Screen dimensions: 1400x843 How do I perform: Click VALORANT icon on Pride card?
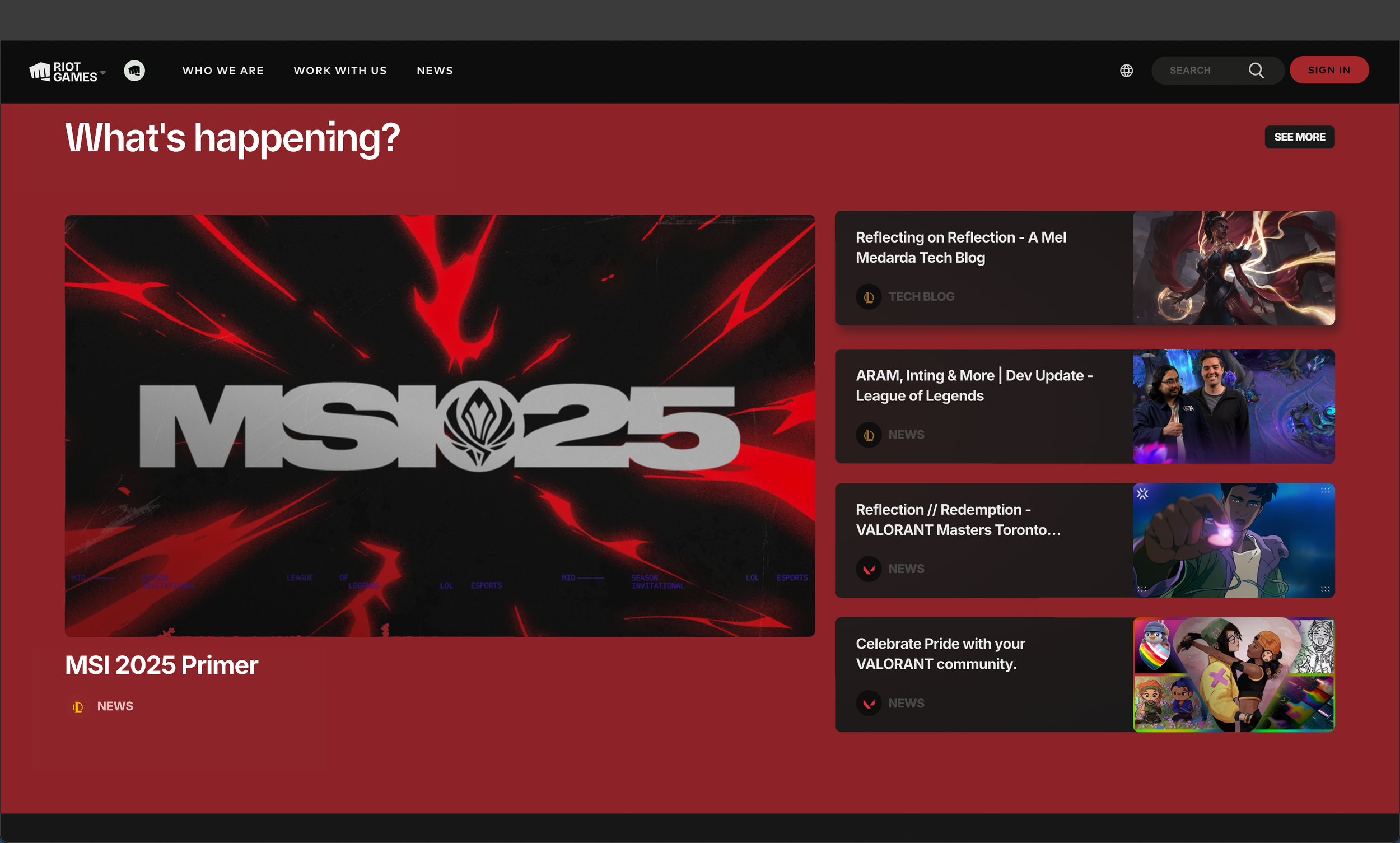pyautogui.click(x=869, y=704)
